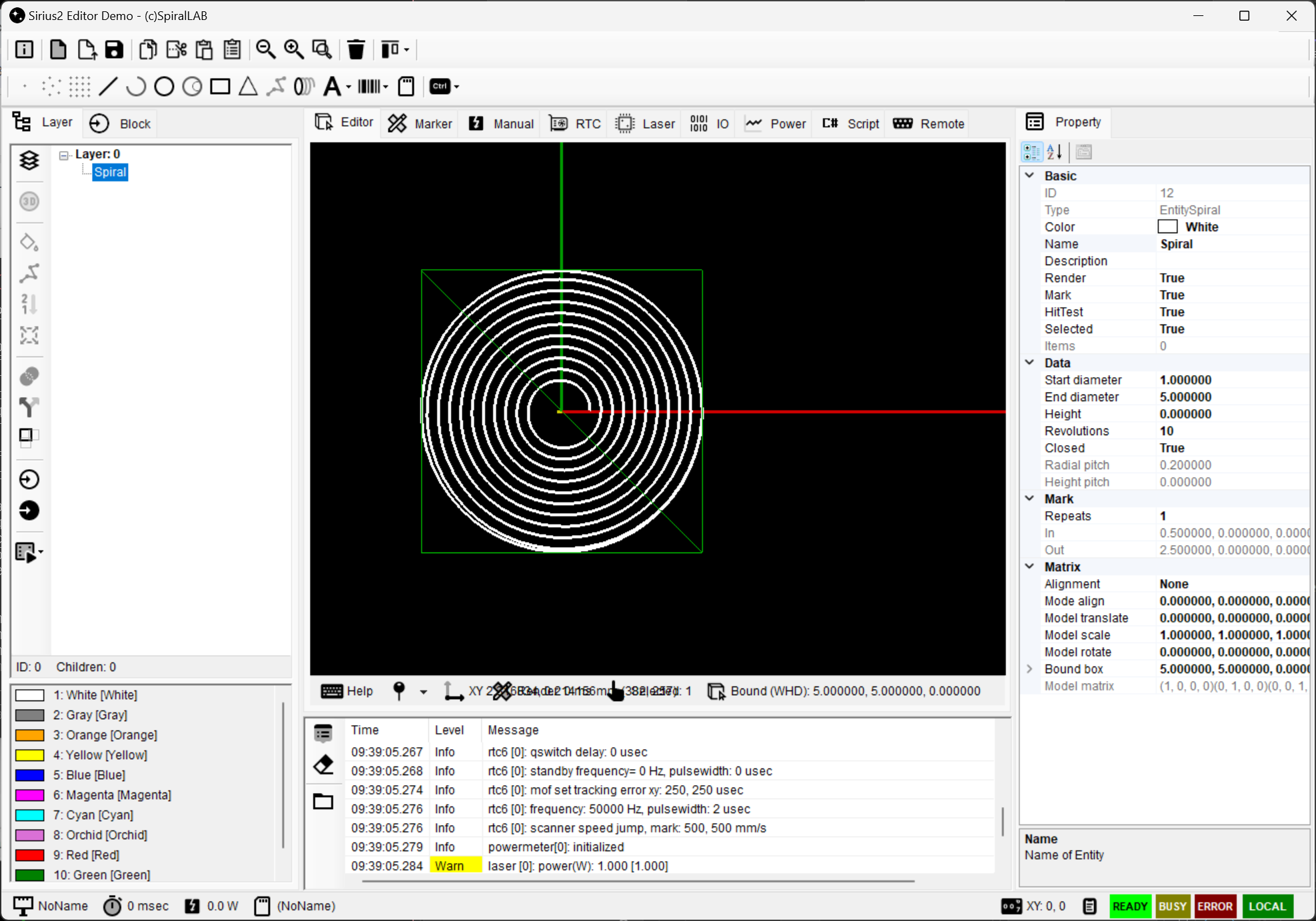Select the Spiral drawing tool
The width and height of the screenshot is (1316, 921).
click(305, 87)
